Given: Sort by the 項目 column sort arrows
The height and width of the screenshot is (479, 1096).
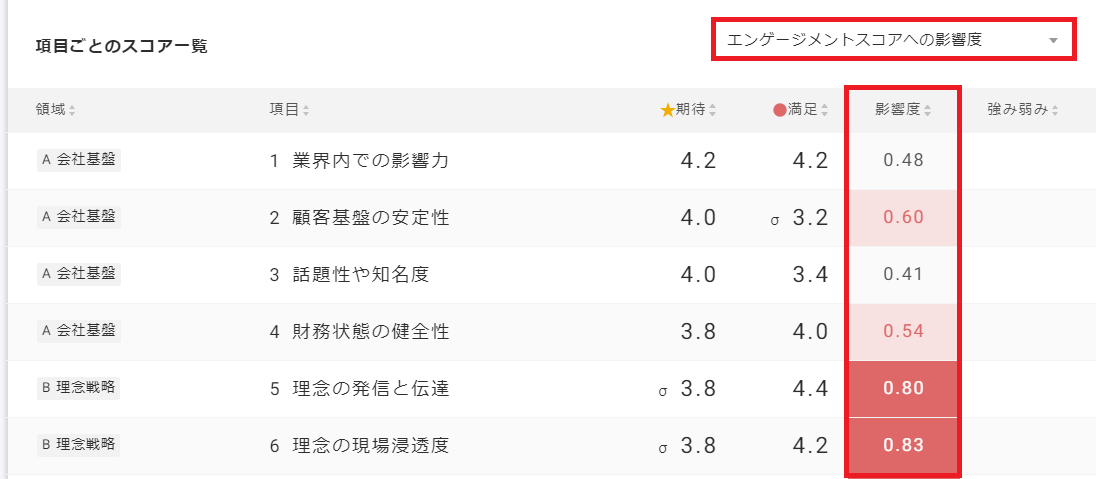Looking at the screenshot, I should click(x=306, y=110).
